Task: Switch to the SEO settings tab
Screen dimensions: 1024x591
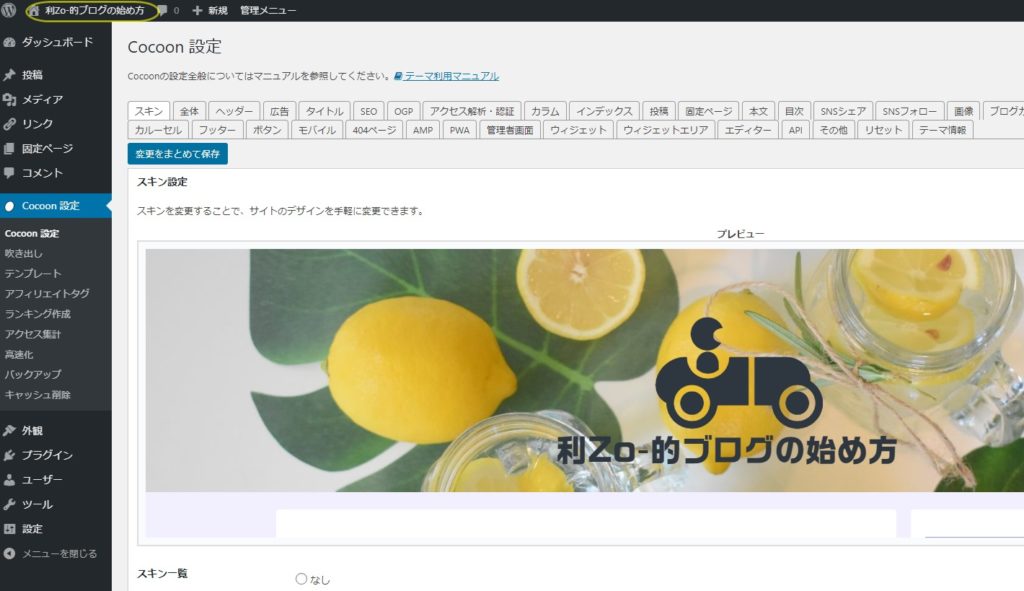Action: tap(368, 111)
